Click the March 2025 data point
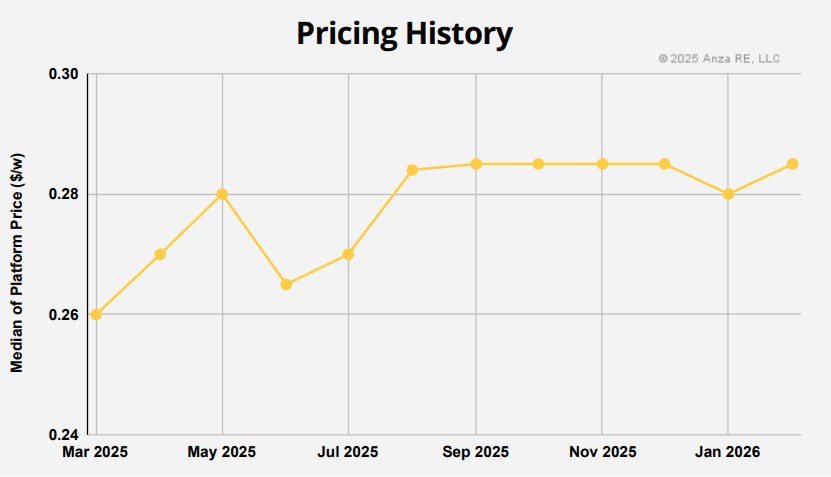Image resolution: width=831 pixels, height=477 pixels. 96,314
